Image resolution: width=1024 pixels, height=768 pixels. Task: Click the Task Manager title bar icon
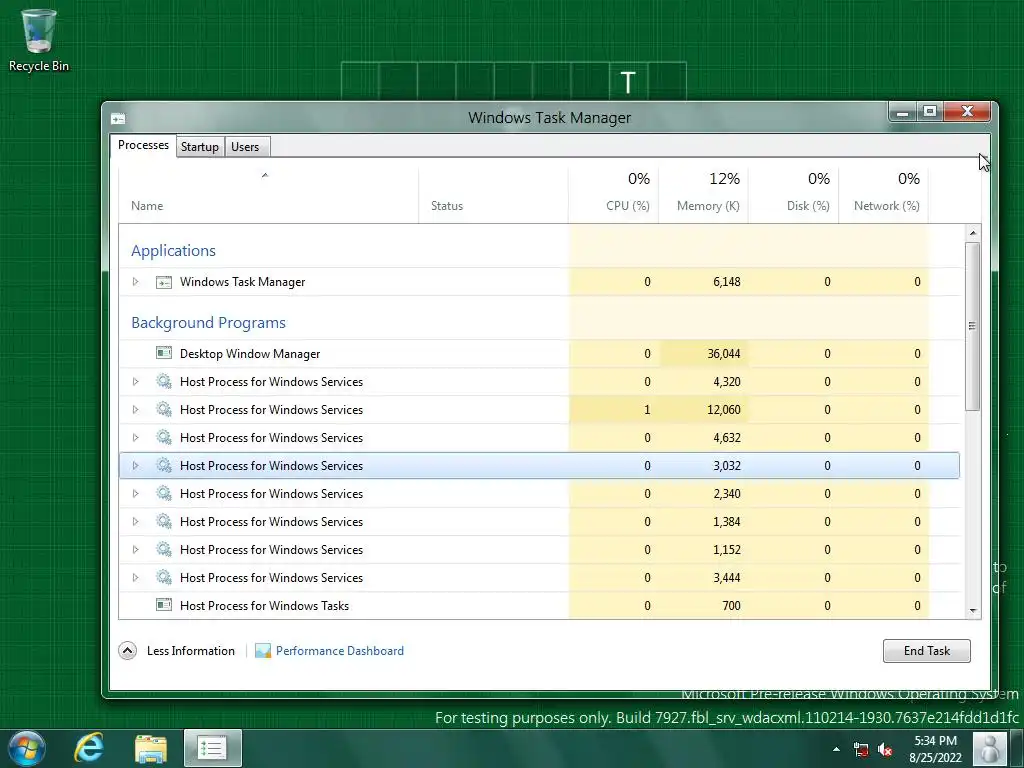tap(118, 118)
